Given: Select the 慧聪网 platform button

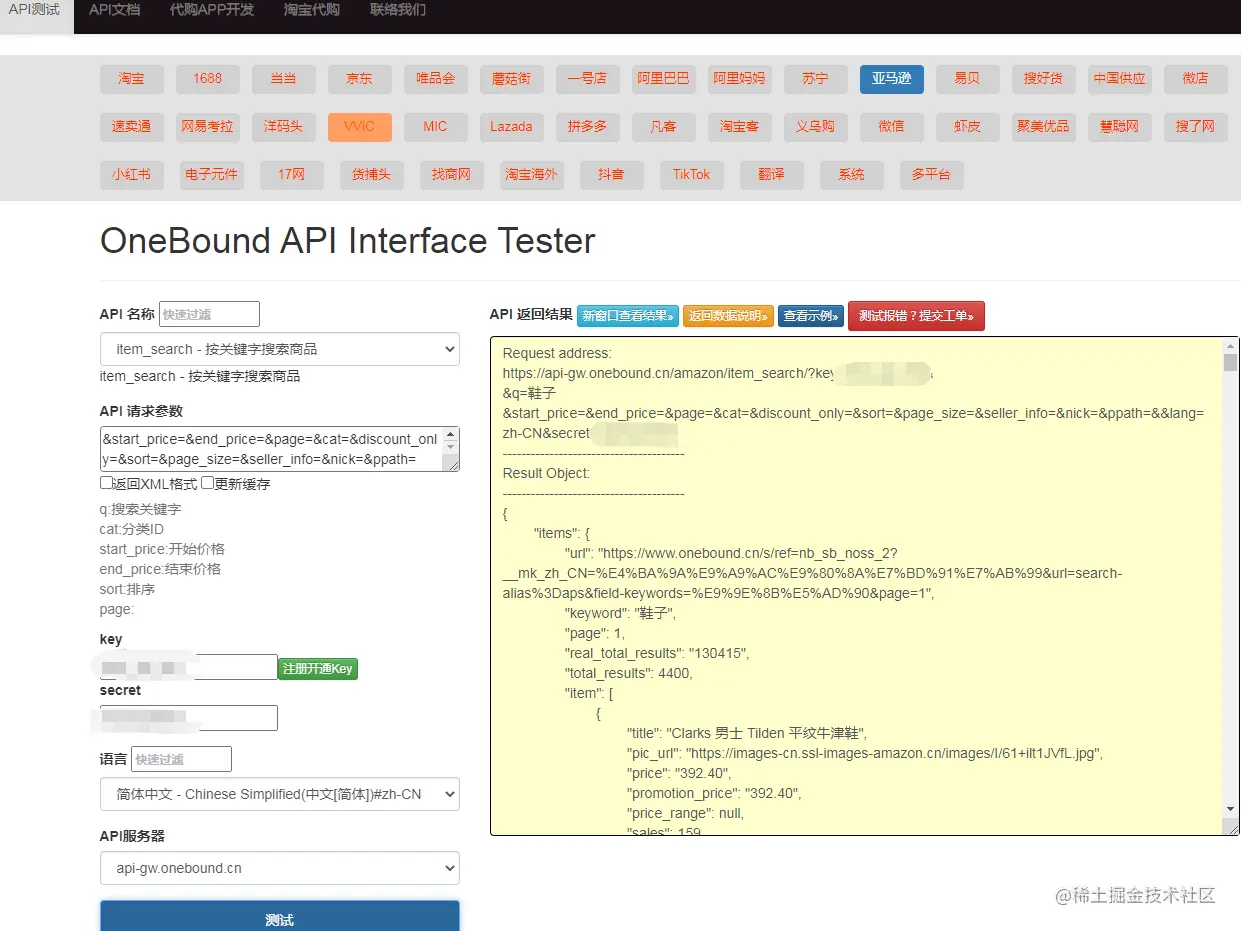Looking at the screenshot, I should 1120,127.
